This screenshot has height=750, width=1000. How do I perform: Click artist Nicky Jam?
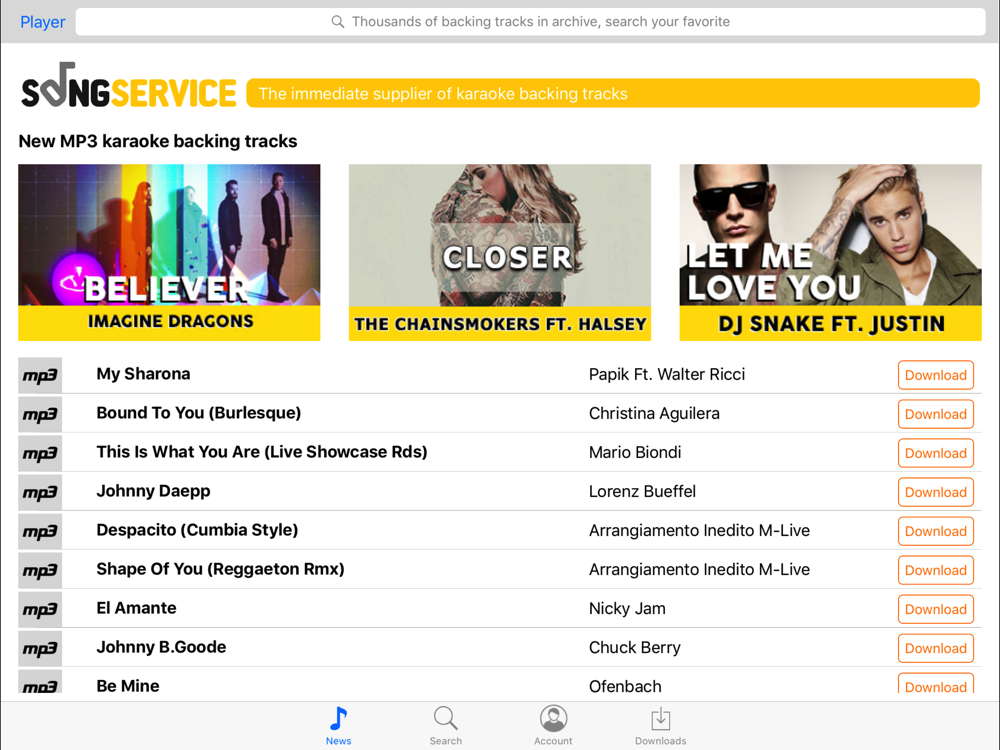(x=627, y=608)
